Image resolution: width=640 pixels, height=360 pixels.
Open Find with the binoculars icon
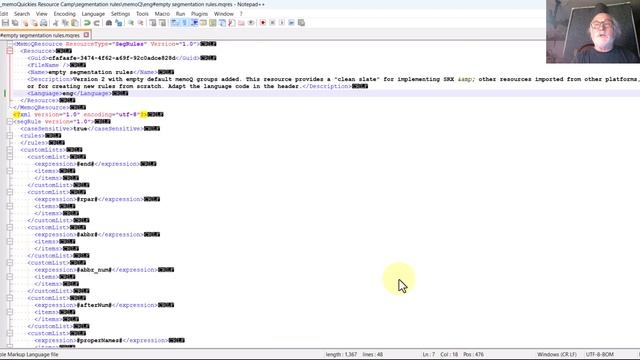109,23
